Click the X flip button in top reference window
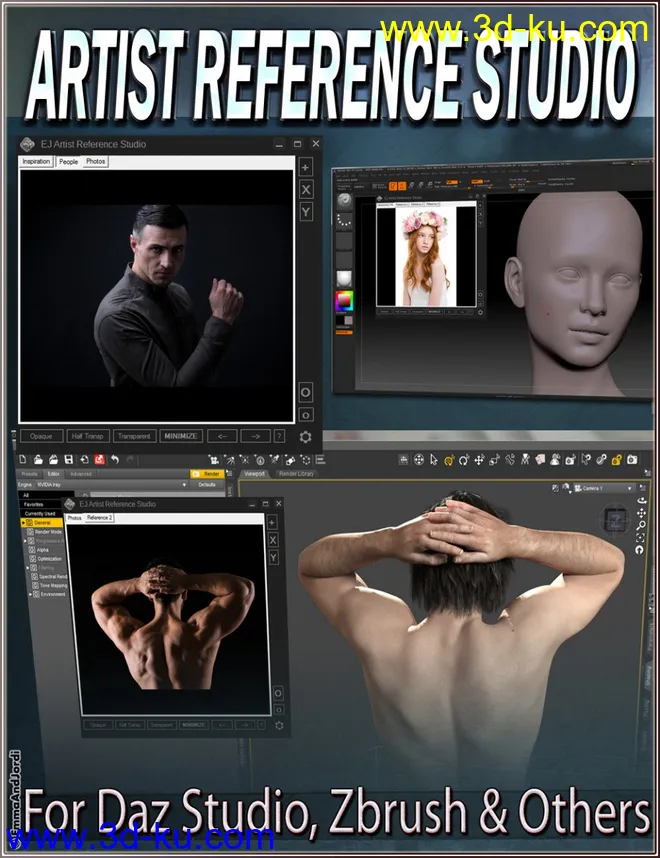660x858 pixels. tap(306, 190)
